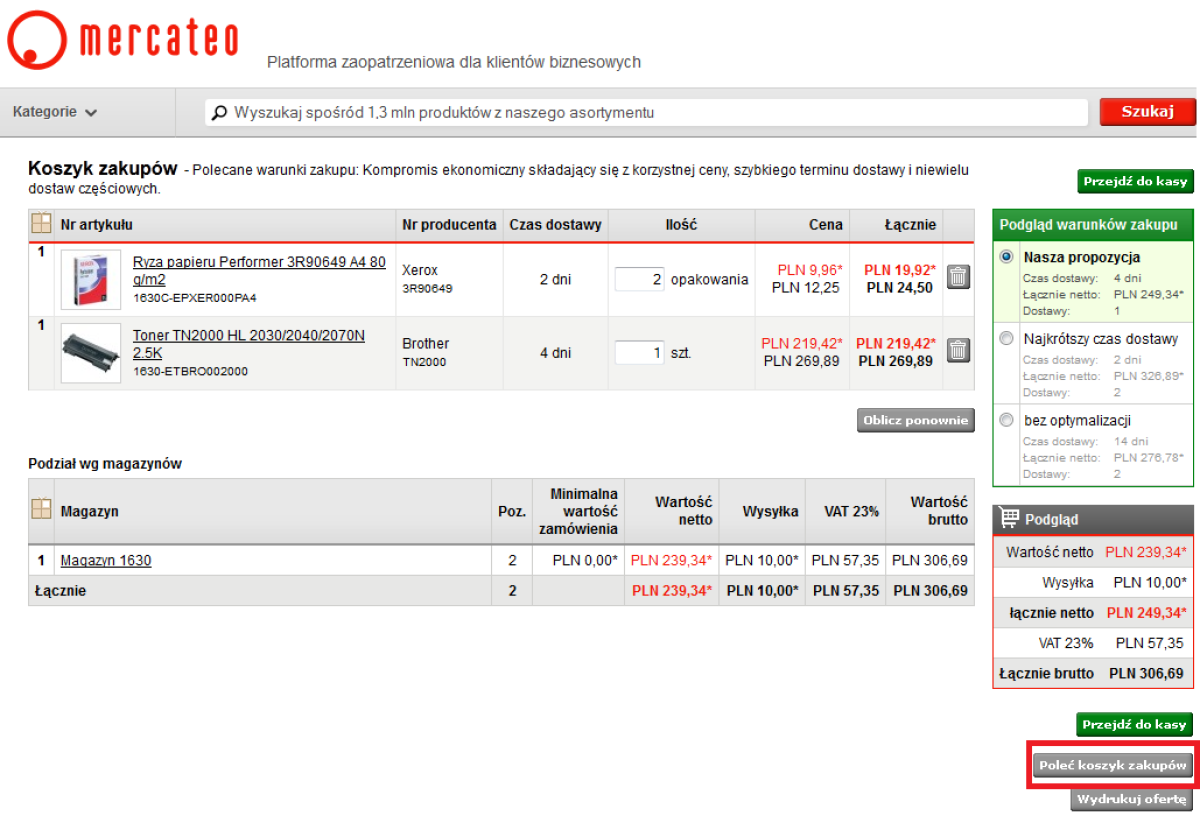Click the 4 dni delivery time cell for toner
This screenshot has height=830, width=1200.
[x=555, y=352]
